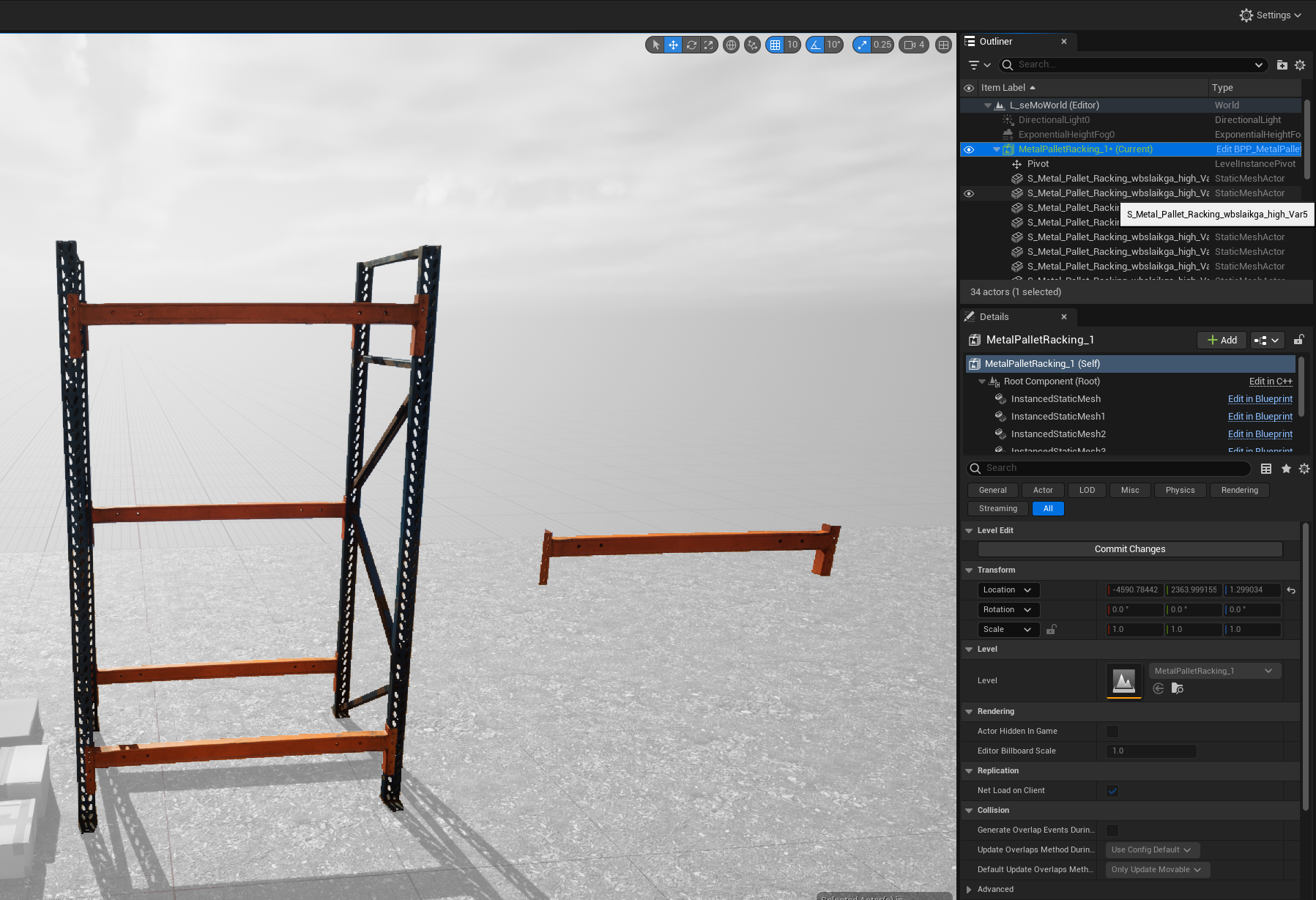The height and width of the screenshot is (900, 1316).
Task: Open Blueprint/add script dropdown button
Action: [x=1267, y=341]
